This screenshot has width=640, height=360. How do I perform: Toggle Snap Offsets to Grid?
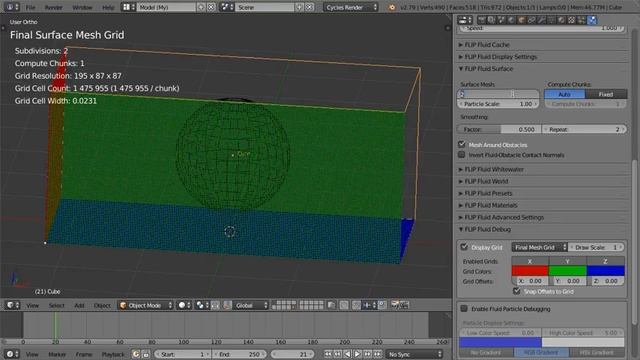tap(517, 291)
